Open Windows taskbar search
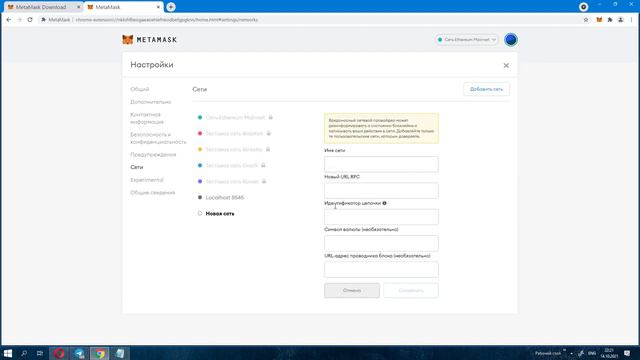The image size is (640, 360). (24, 353)
